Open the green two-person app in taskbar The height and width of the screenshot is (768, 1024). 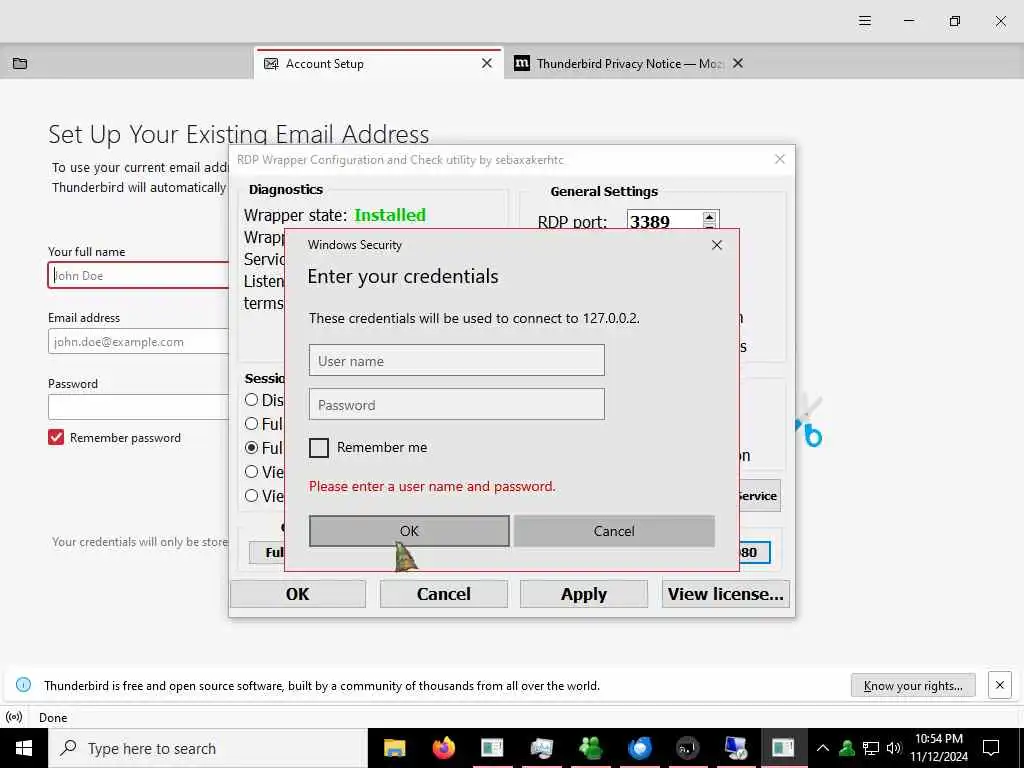coord(590,747)
